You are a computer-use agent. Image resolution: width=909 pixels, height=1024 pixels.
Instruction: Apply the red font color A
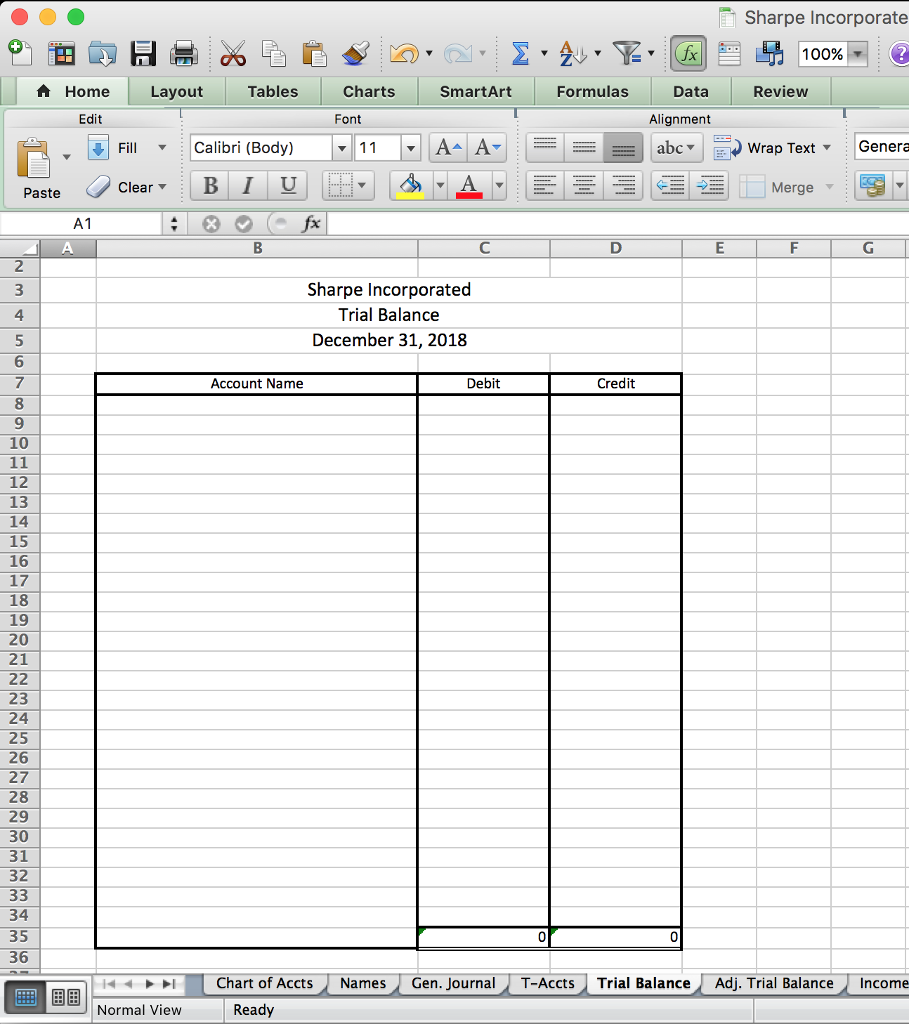[x=469, y=186]
